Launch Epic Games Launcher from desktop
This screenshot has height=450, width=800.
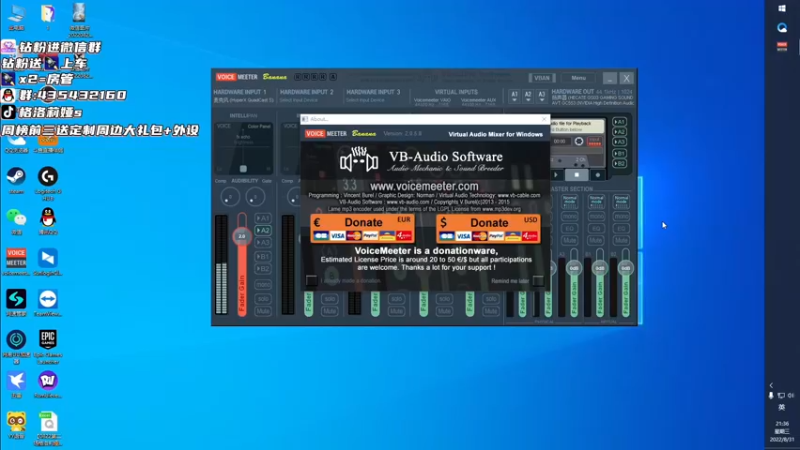click(47, 346)
